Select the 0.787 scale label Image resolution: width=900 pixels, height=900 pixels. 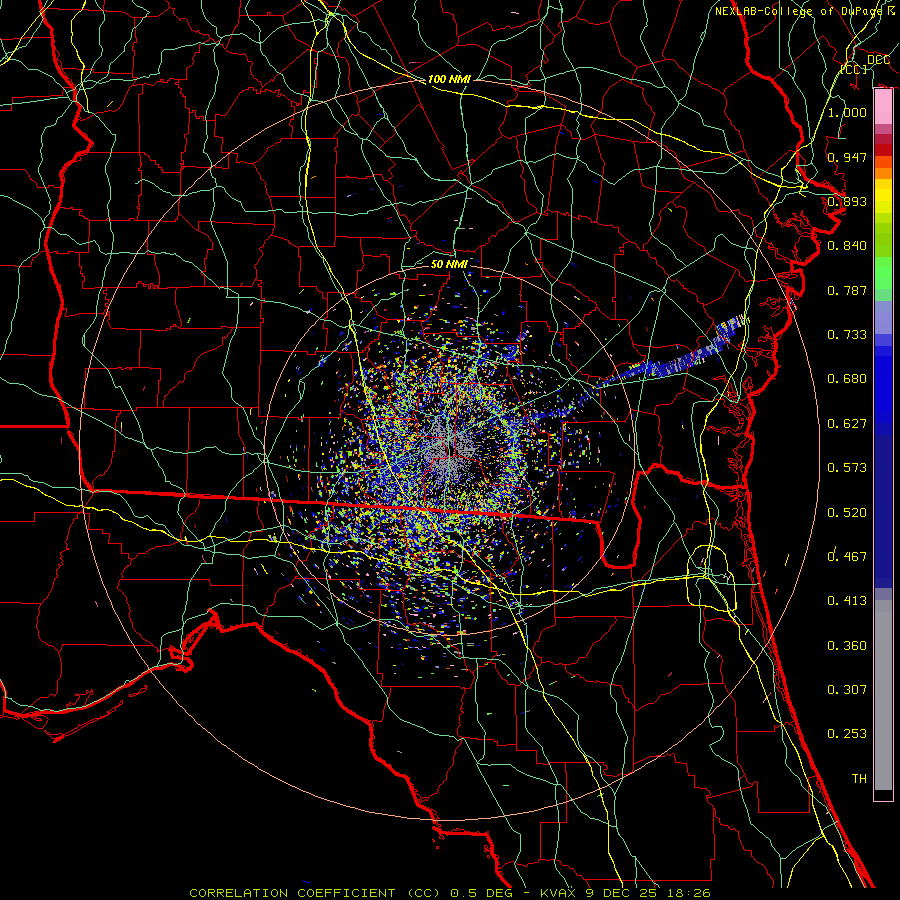(847, 290)
